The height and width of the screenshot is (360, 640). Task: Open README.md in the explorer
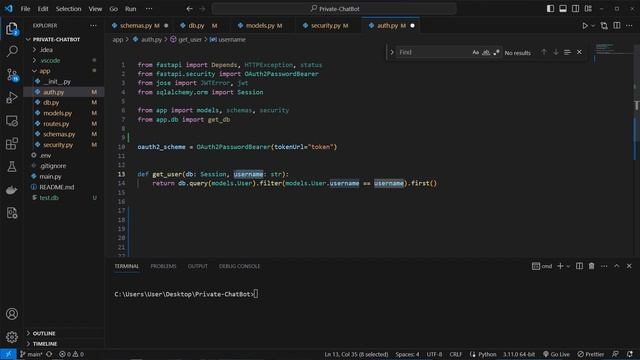[57, 187]
